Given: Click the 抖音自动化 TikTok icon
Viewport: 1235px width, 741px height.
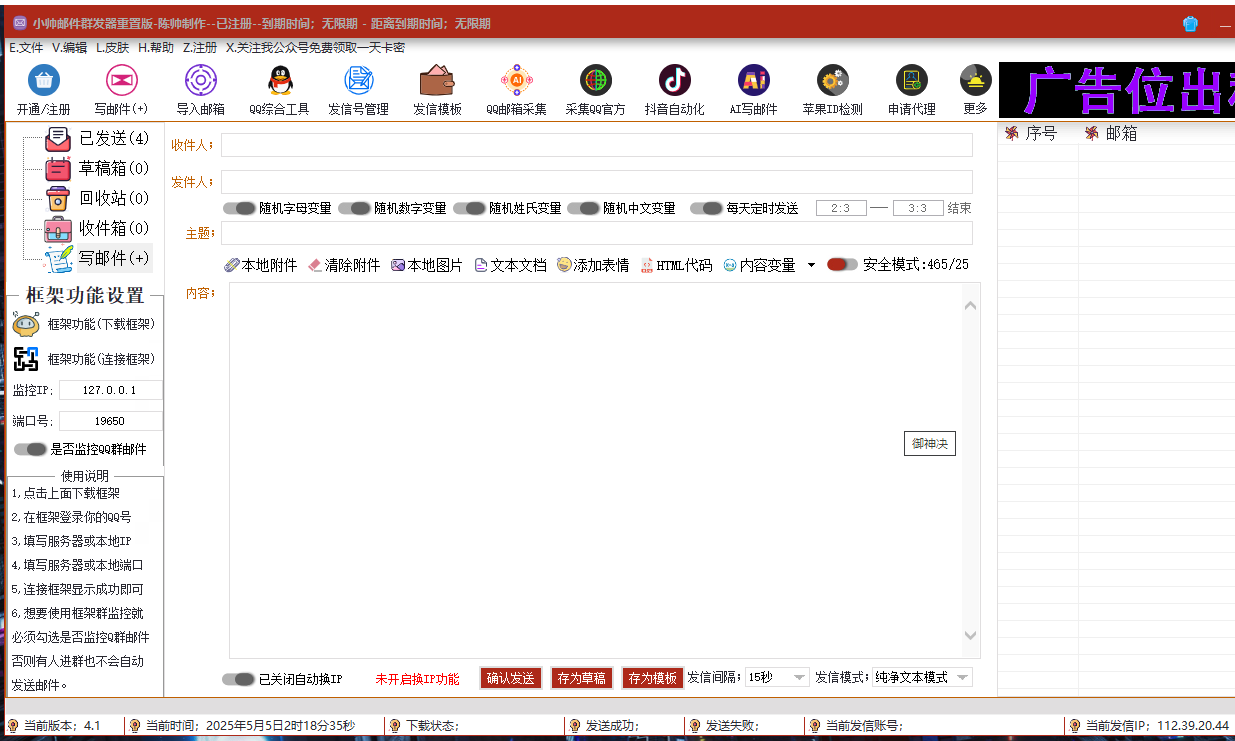Looking at the screenshot, I should coord(675,80).
